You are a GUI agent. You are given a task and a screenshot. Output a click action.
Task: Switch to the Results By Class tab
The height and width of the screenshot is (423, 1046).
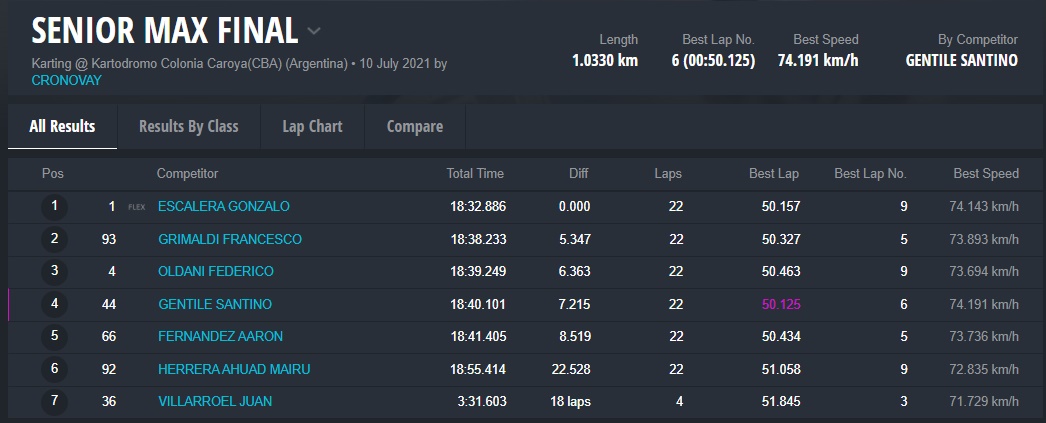point(188,126)
